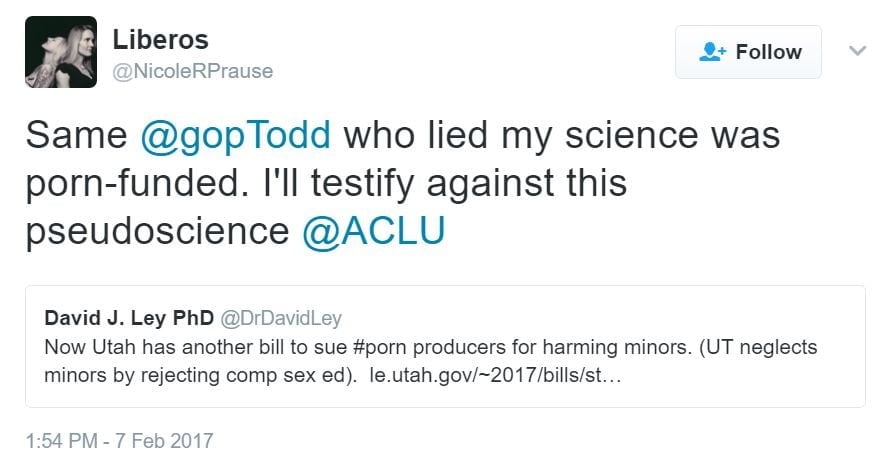Image resolution: width=877 pixels, height=467 pixels.
Task: Click the @NicoleRPrause handle
Action: [194, 71]
